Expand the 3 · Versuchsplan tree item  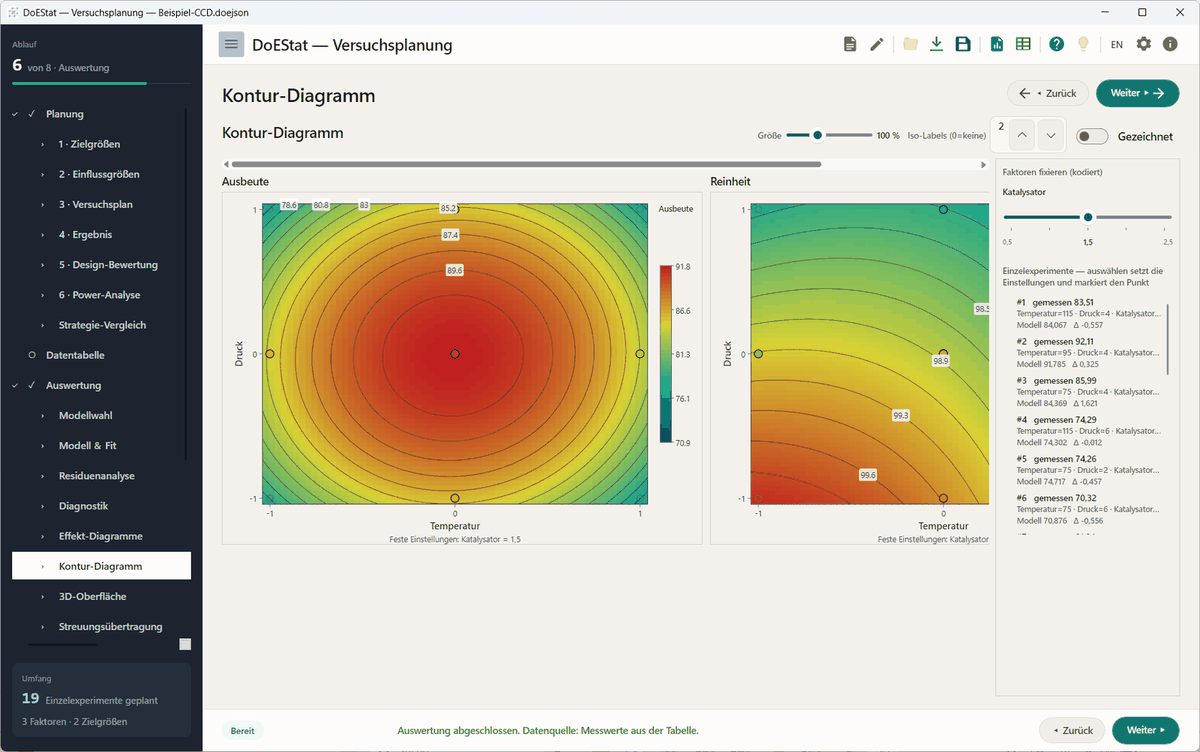[x=98, y=204]
